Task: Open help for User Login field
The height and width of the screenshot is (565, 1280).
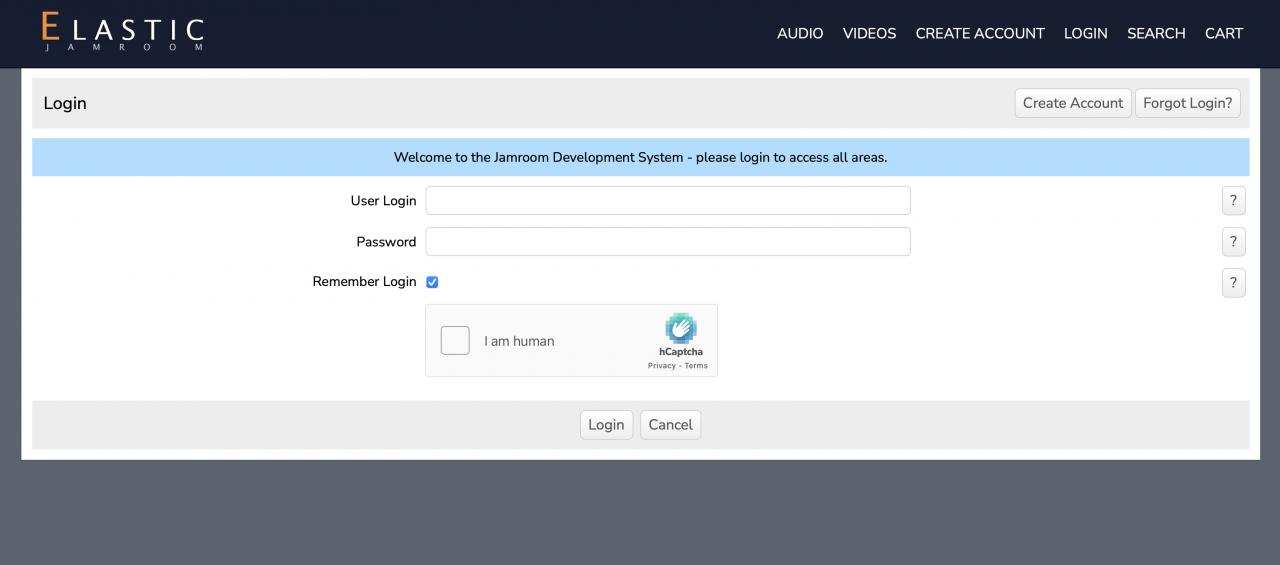Action: tap(1233, 200)
